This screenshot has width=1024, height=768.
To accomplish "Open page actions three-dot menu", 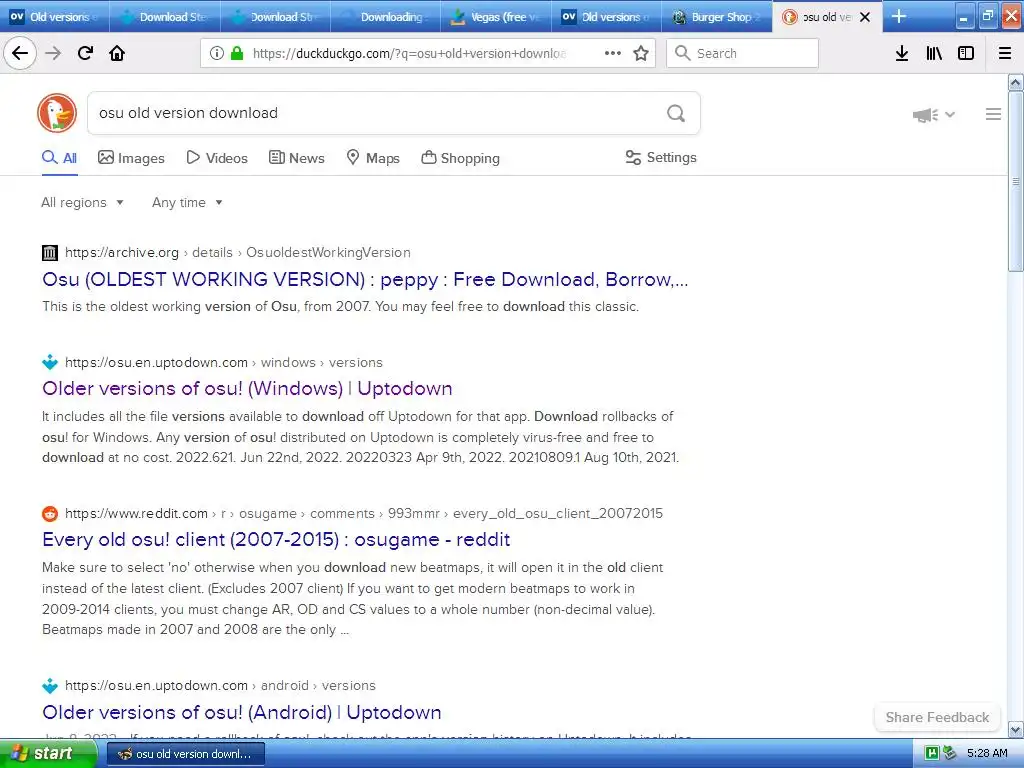I will (613, 53).
